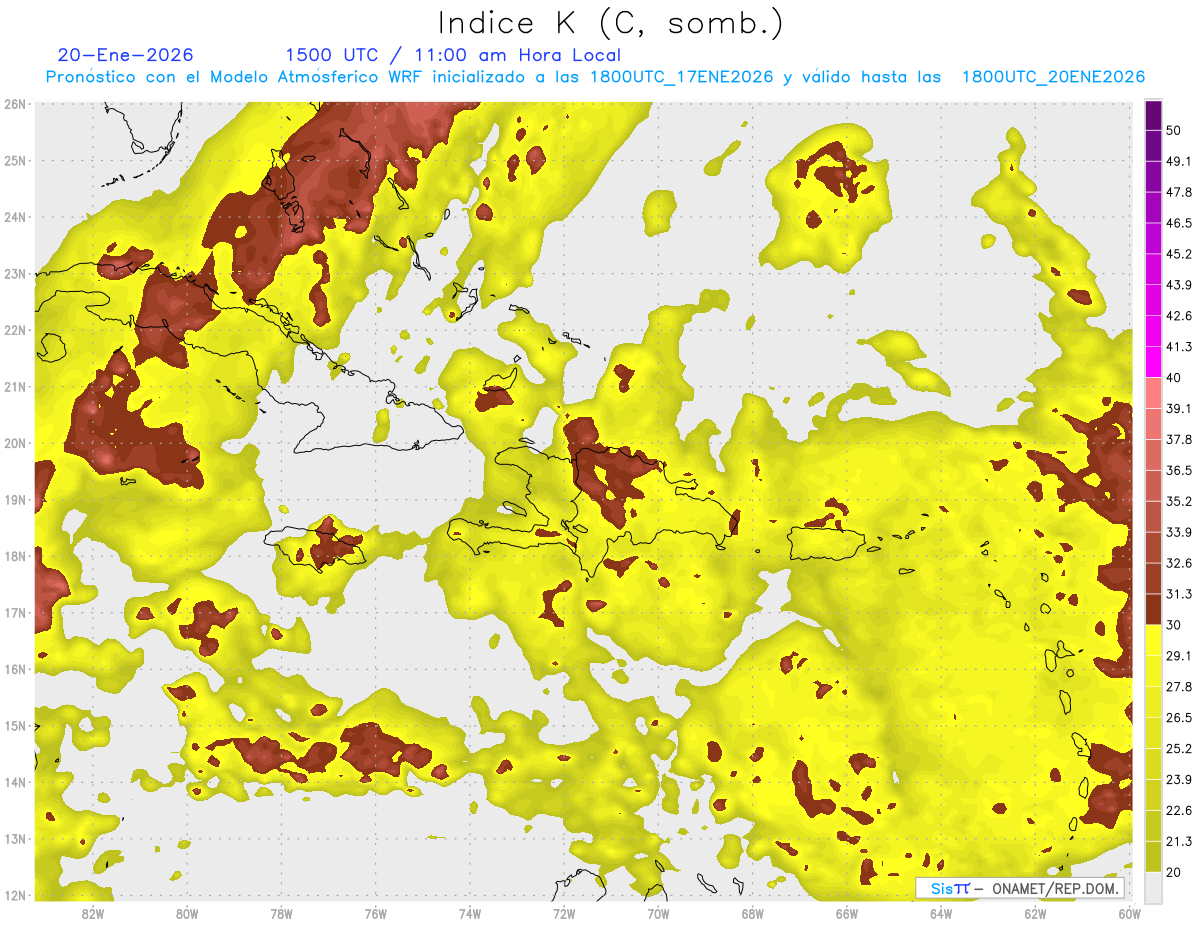Click the color bar value '45.2'

tap(1179, 254)
